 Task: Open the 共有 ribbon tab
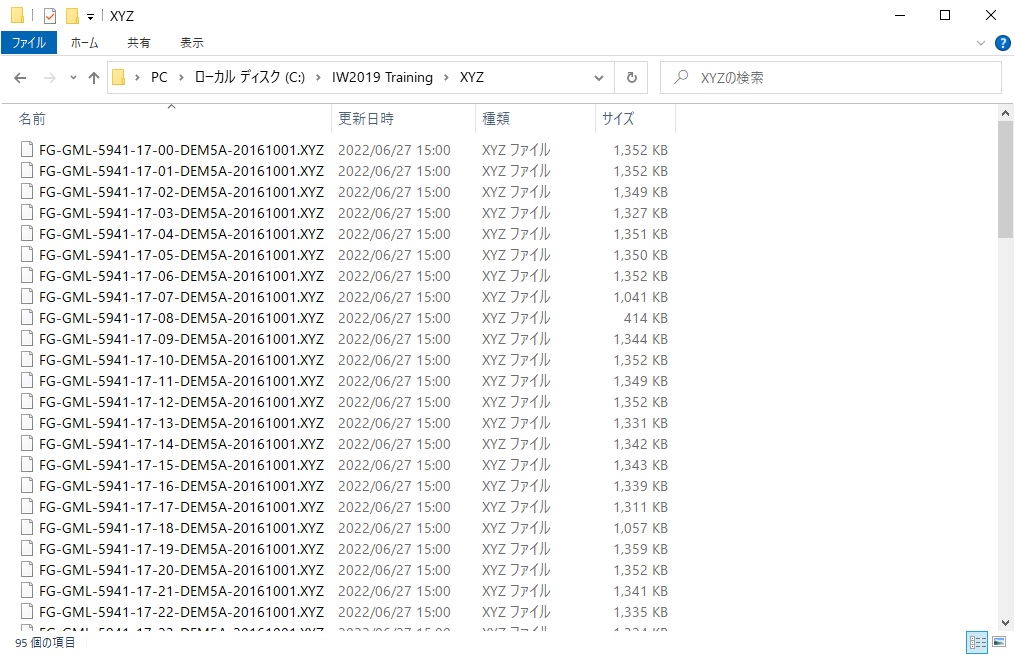point(139,43)
